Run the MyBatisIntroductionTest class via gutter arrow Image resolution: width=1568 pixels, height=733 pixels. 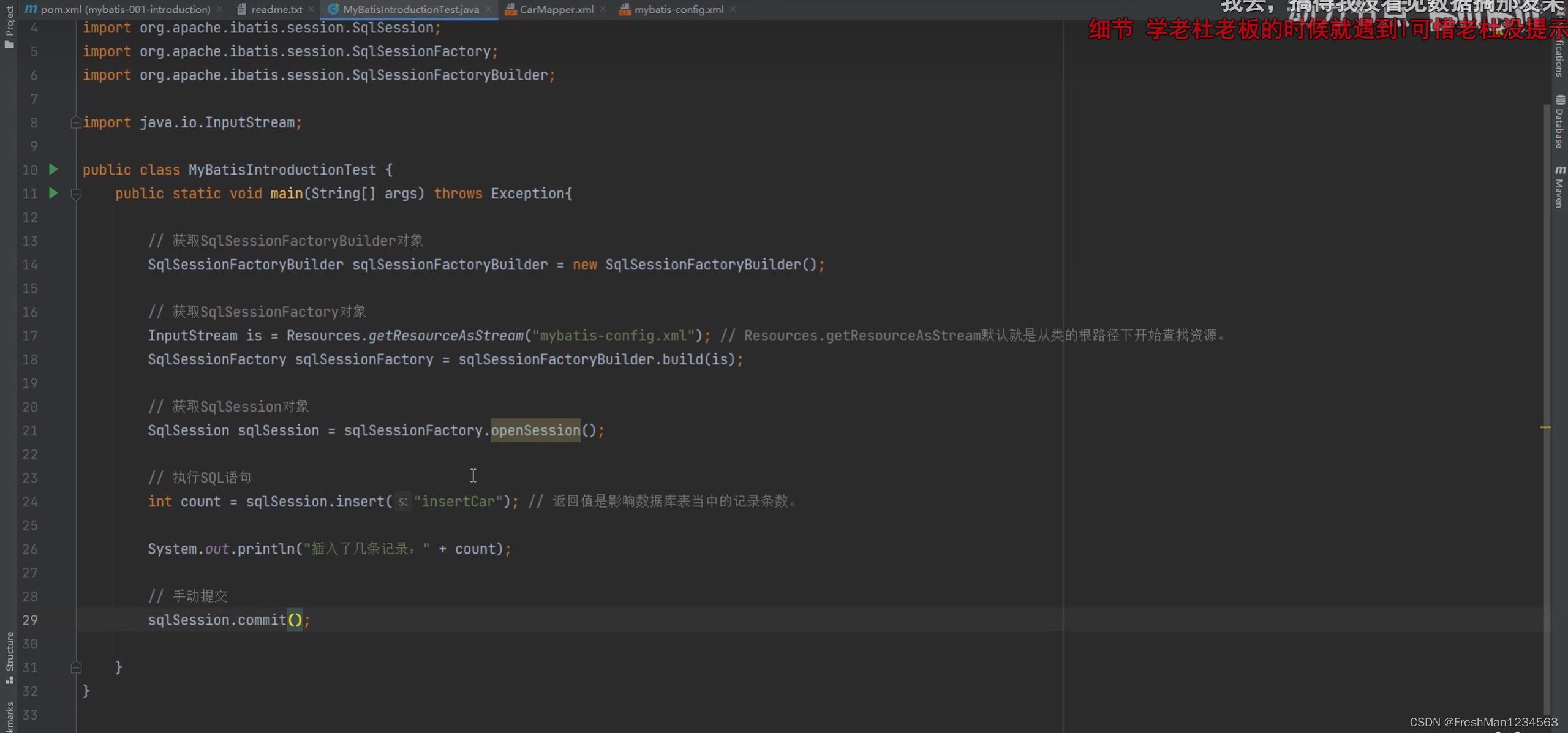click(53, 169)
